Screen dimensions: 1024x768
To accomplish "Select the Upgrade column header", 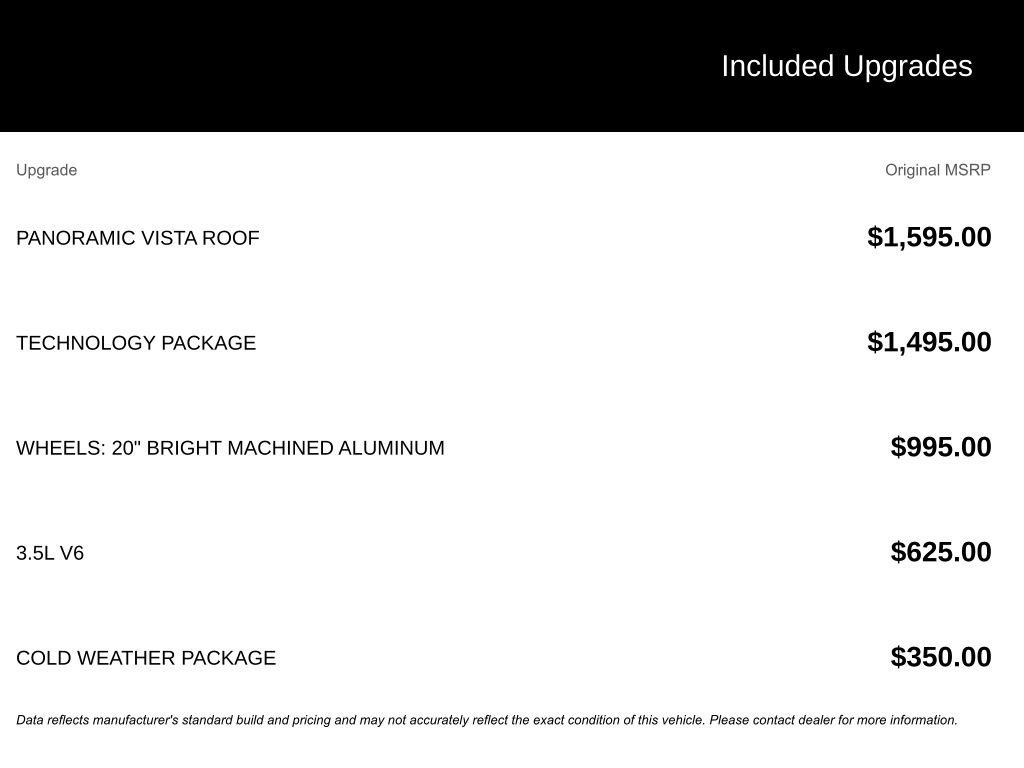I will pyautogui.click(x=46, y=170).
